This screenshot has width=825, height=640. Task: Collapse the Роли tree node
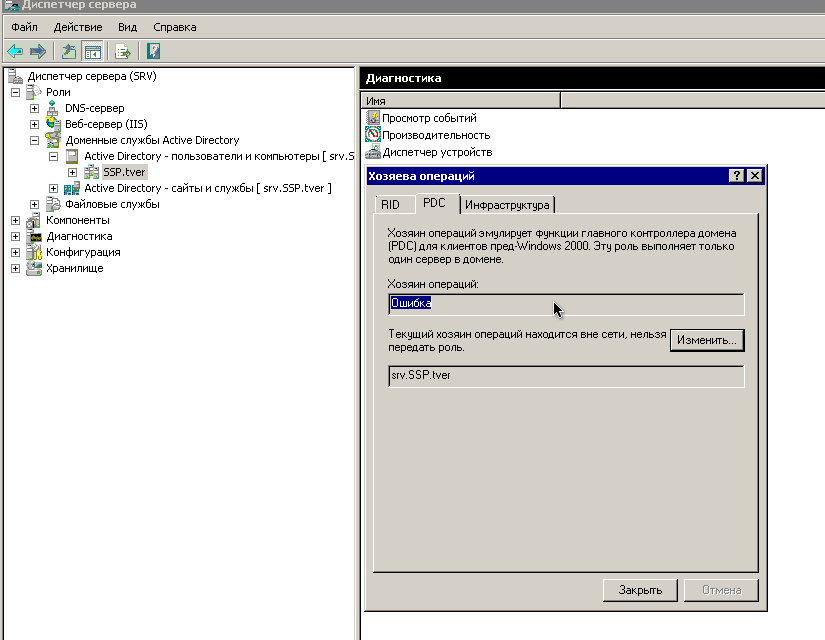15,93
